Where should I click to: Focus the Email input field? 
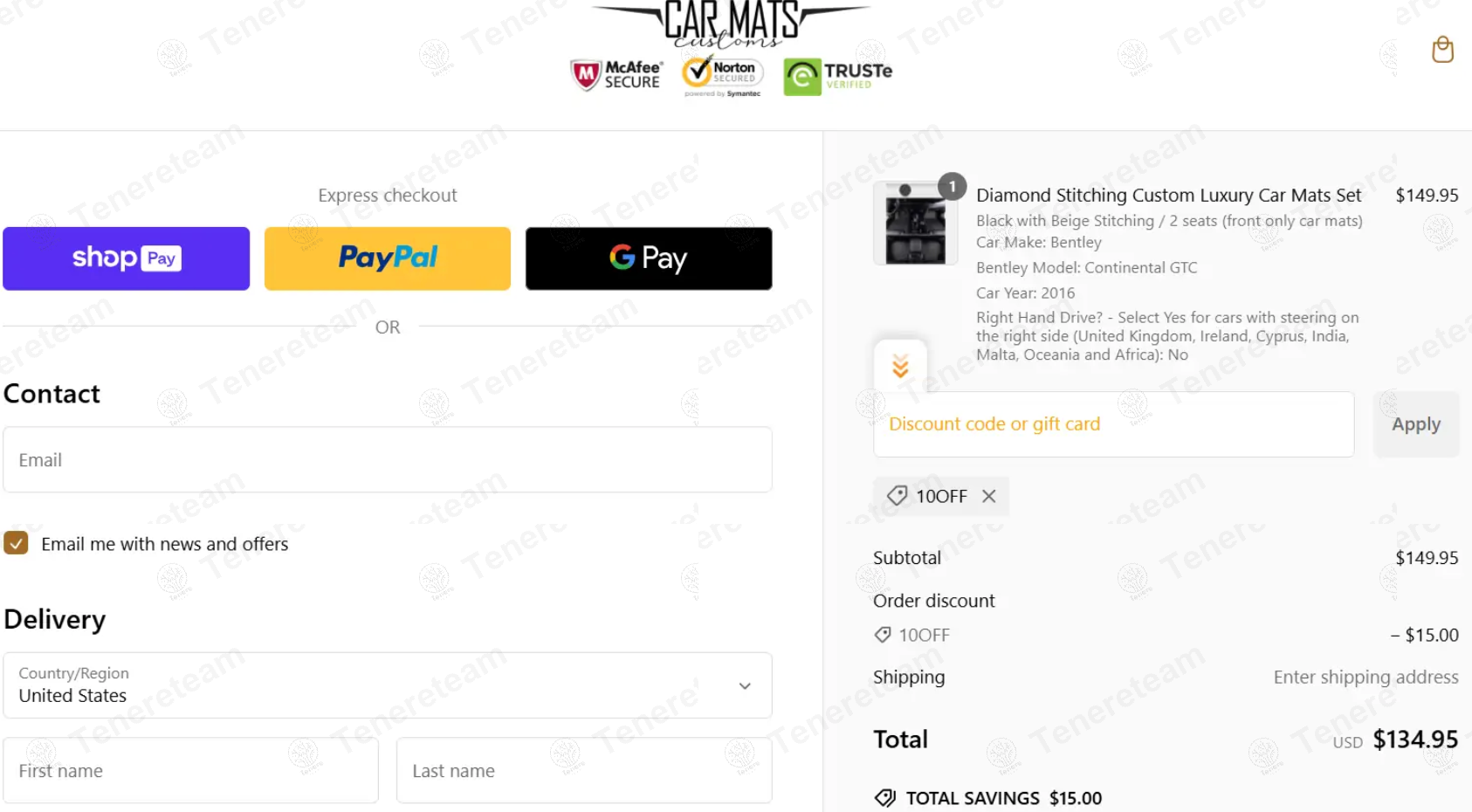coord(388,459)
